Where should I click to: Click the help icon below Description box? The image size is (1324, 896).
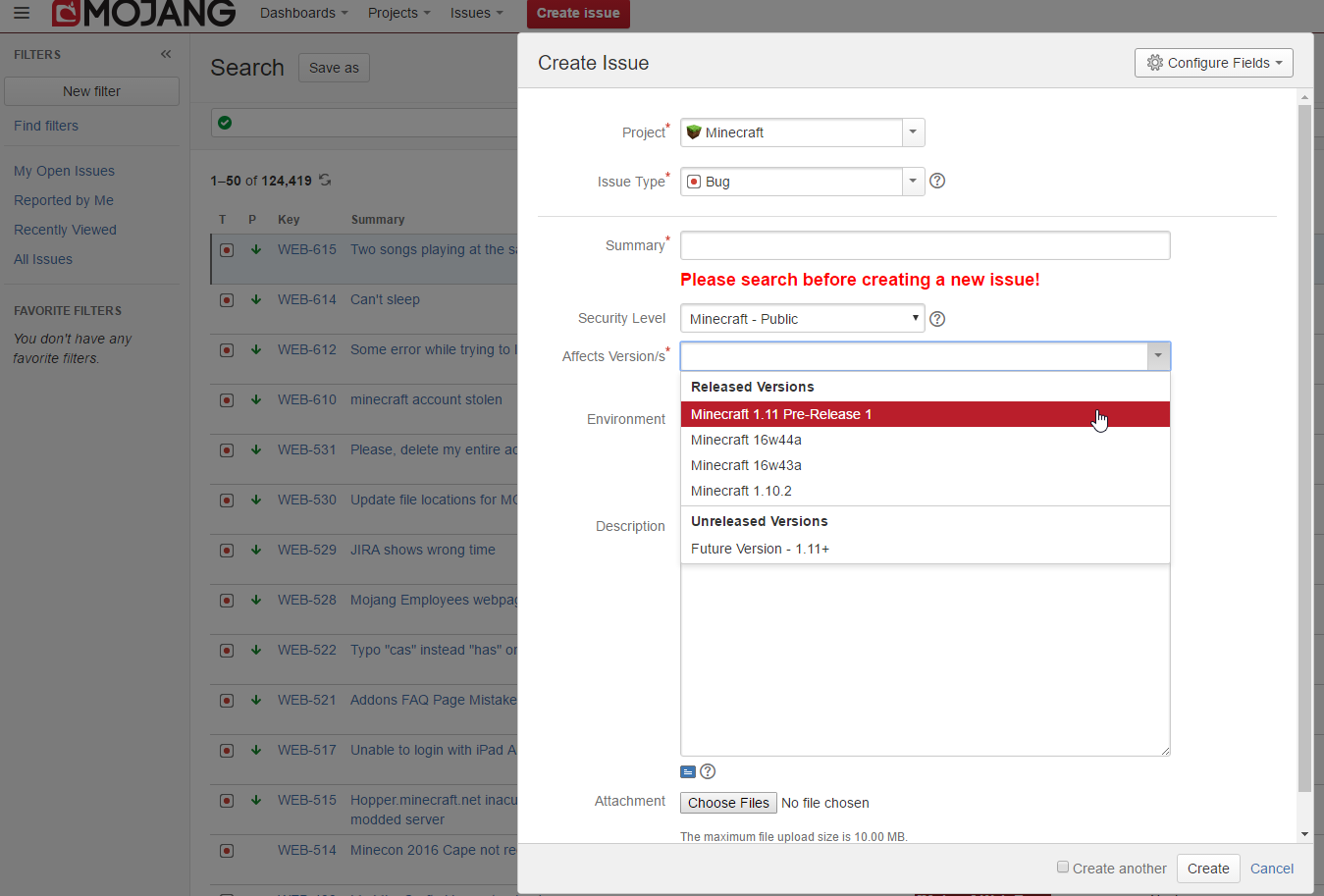click(x=708, y=771)
